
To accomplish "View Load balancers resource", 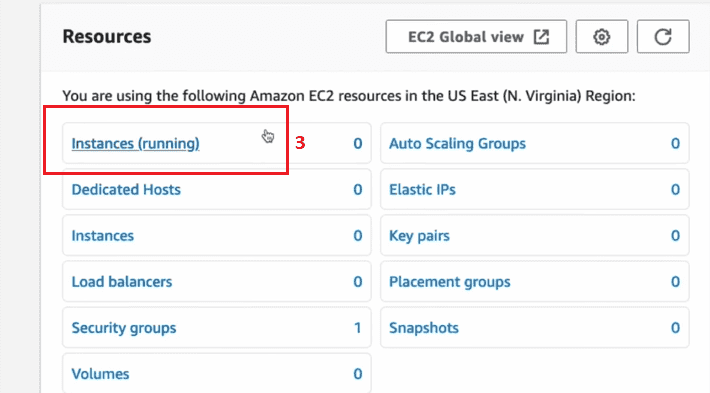I will point(122,282).
